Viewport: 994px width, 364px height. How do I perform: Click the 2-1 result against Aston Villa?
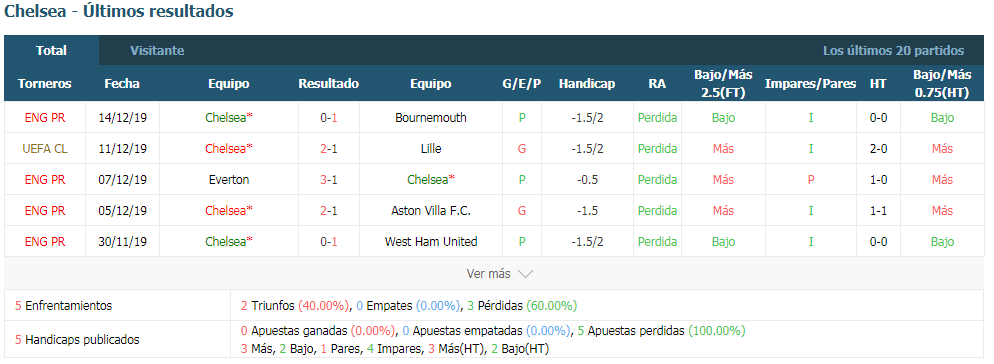328,211
